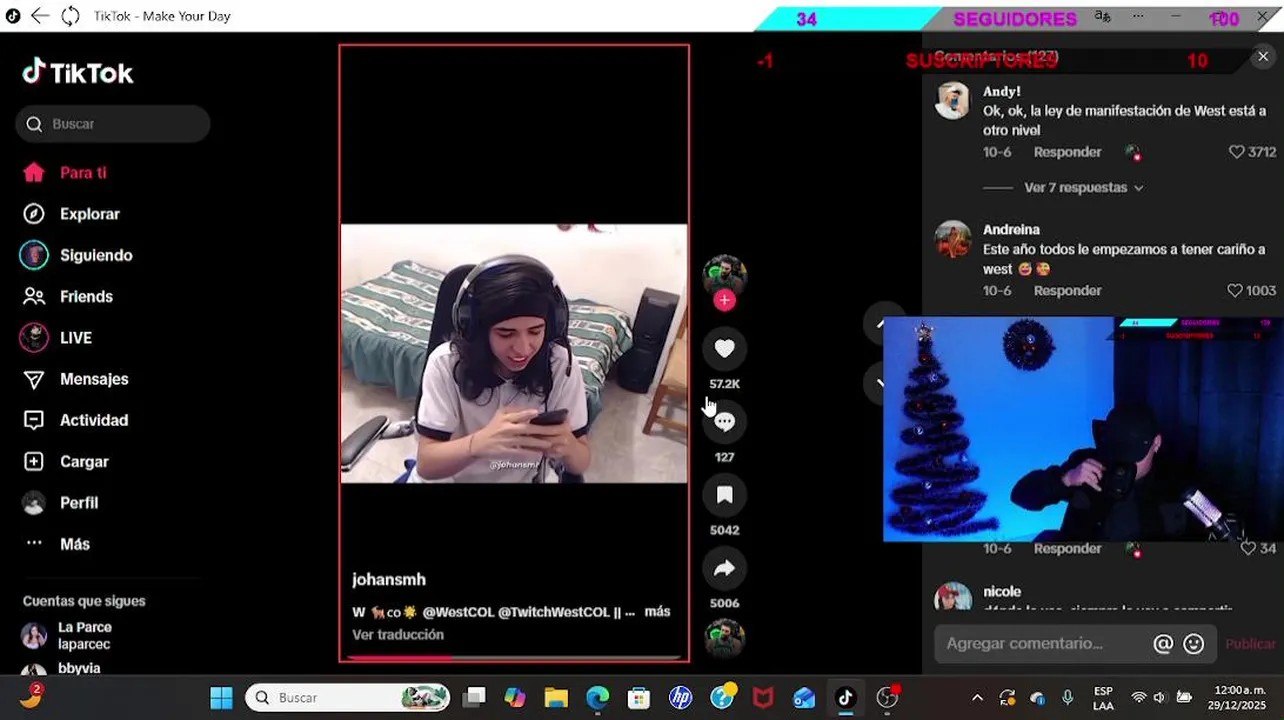This screenshot has height=720, width=1284.
Task: Like the video with the heart icon
Action: tap(724, 348)
